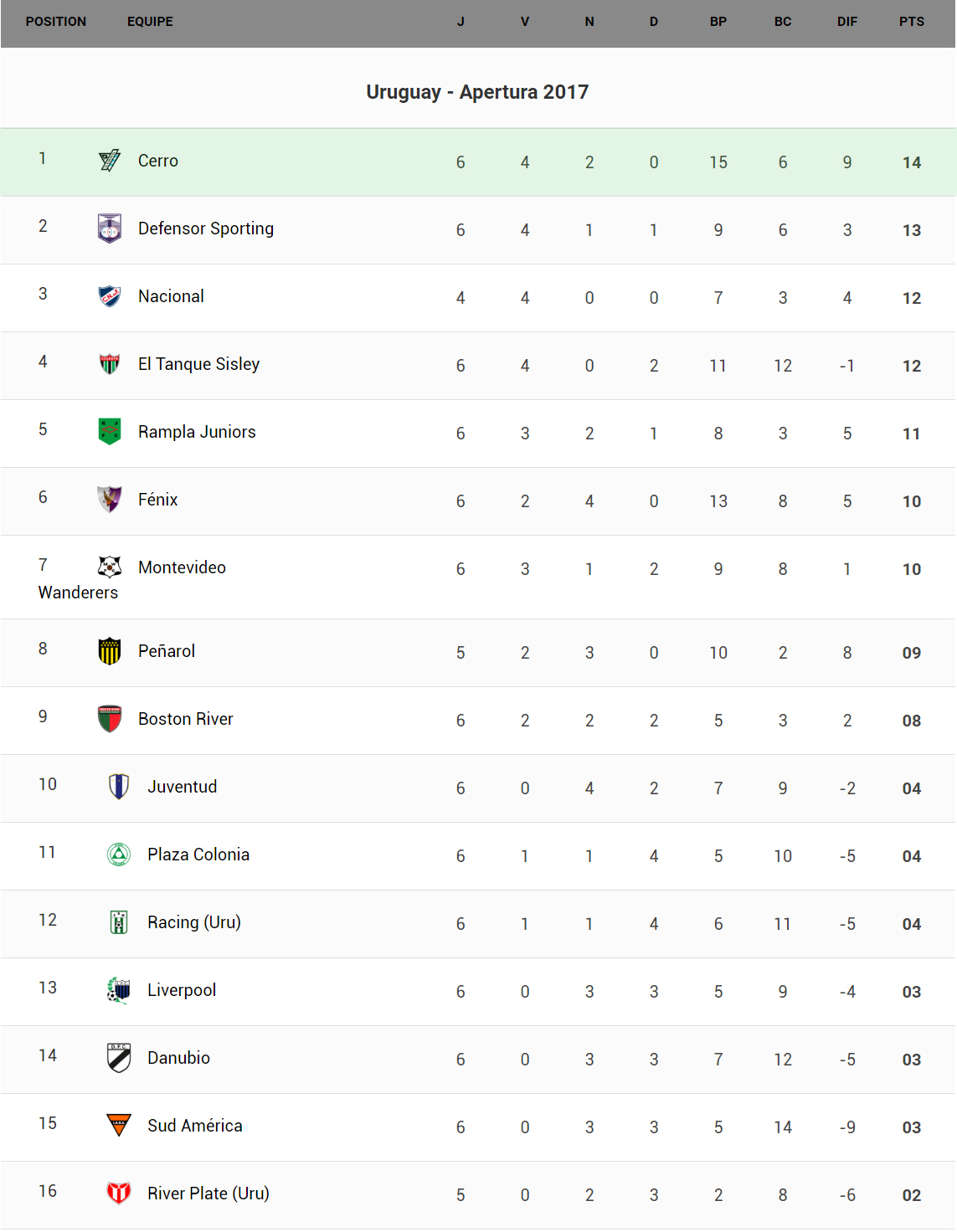The image size is (957, 1232).
Task: Click Plaza Colonia's points value
Action: coord(911,856)
